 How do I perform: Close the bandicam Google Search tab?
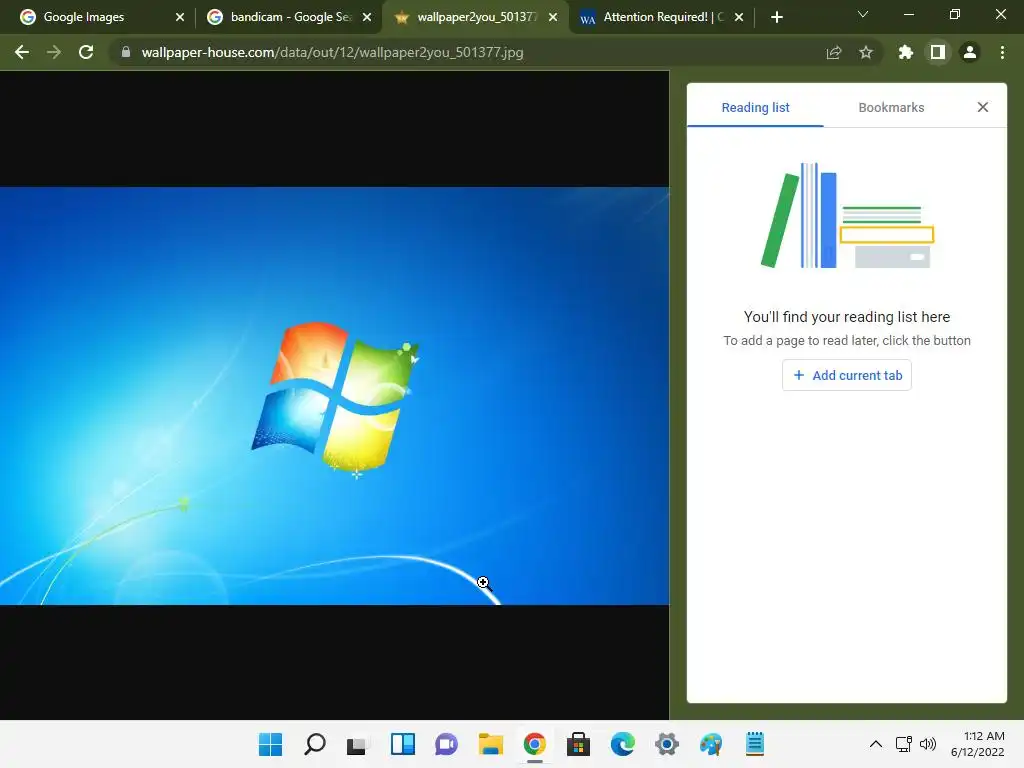367,17
